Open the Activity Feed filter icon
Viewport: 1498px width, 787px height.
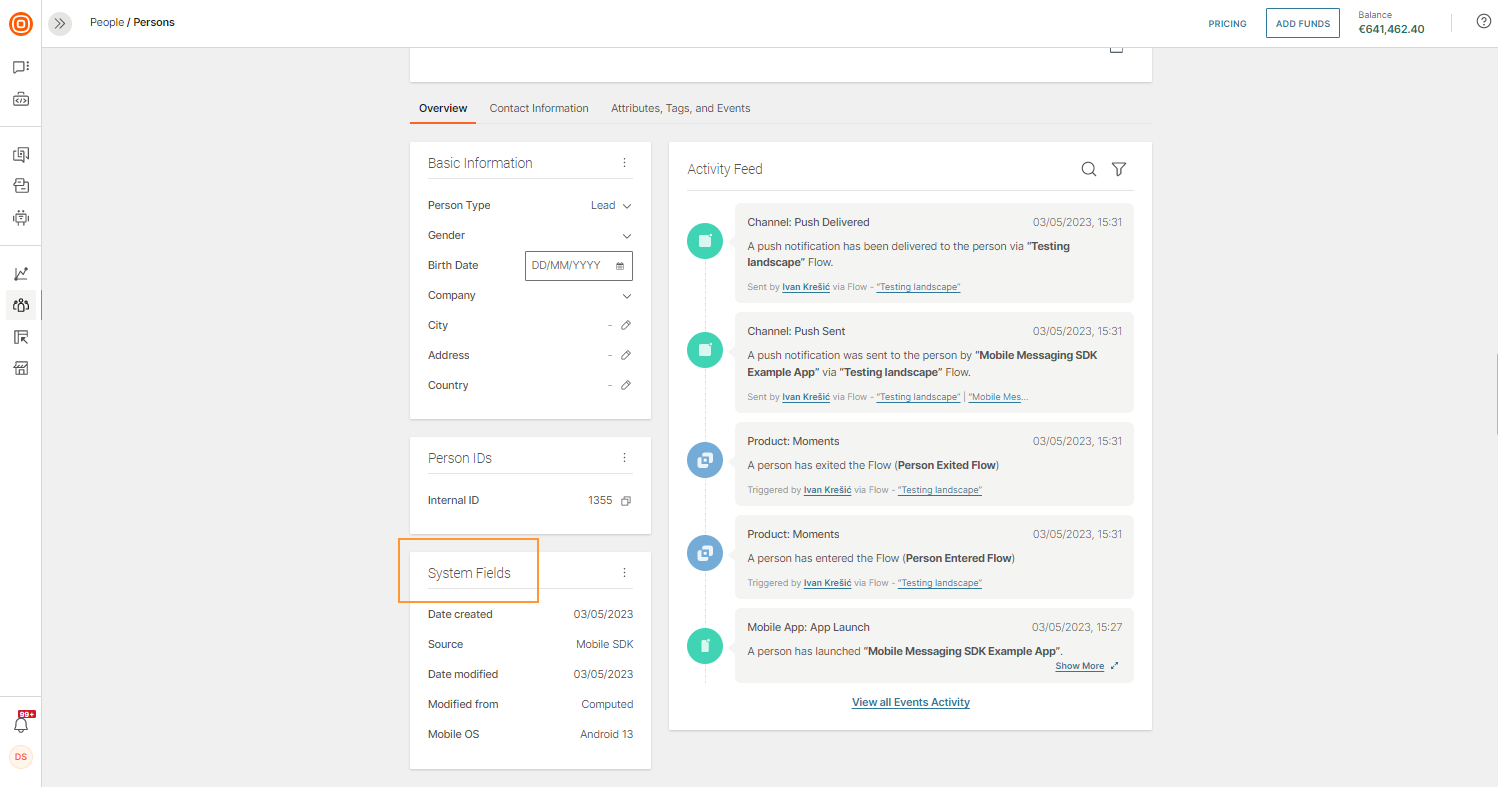click(1119, 169)
